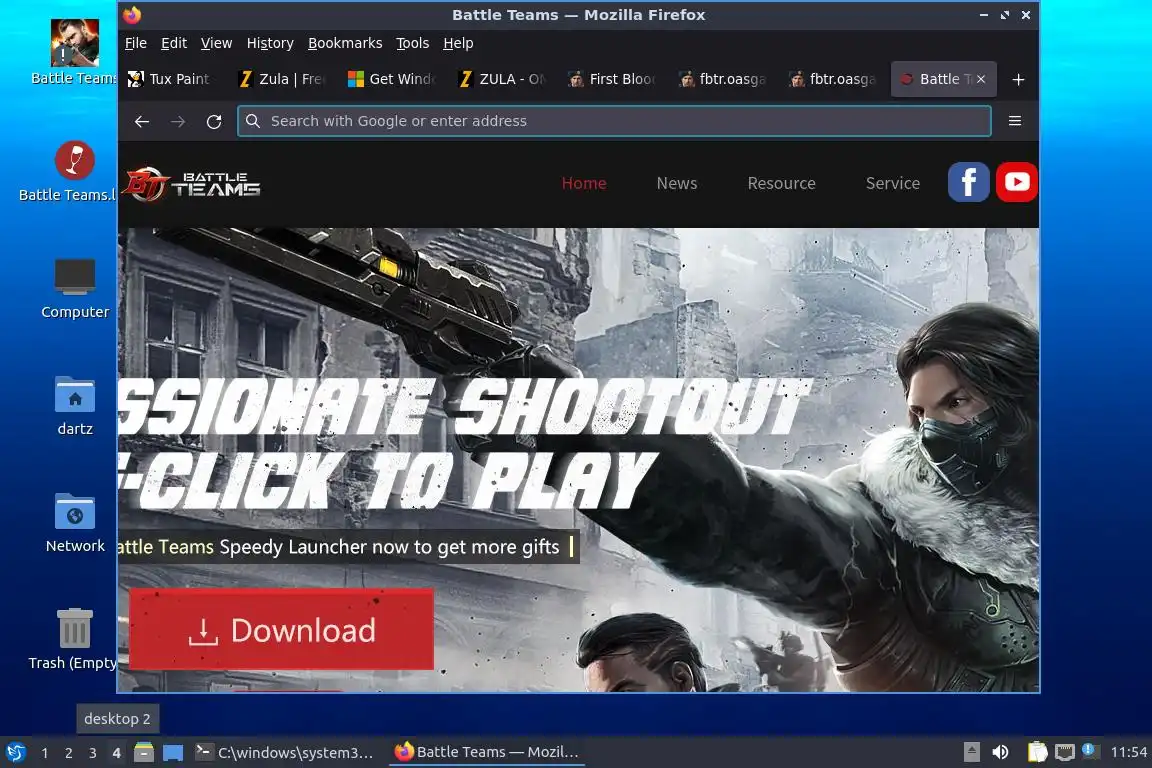
Task: Click the show desktop icon in taskbar
Action: coord(173,752)
